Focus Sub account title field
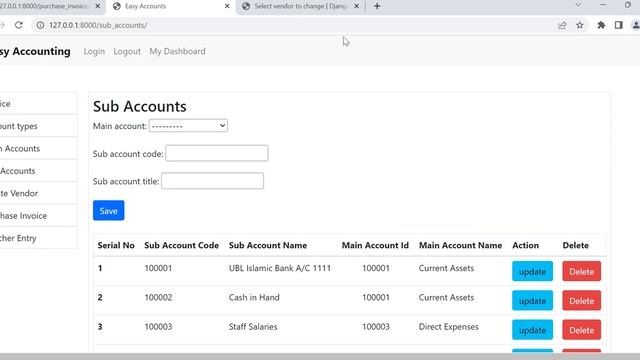This screenshot has height=360, width=640. (x=212, y=181)
